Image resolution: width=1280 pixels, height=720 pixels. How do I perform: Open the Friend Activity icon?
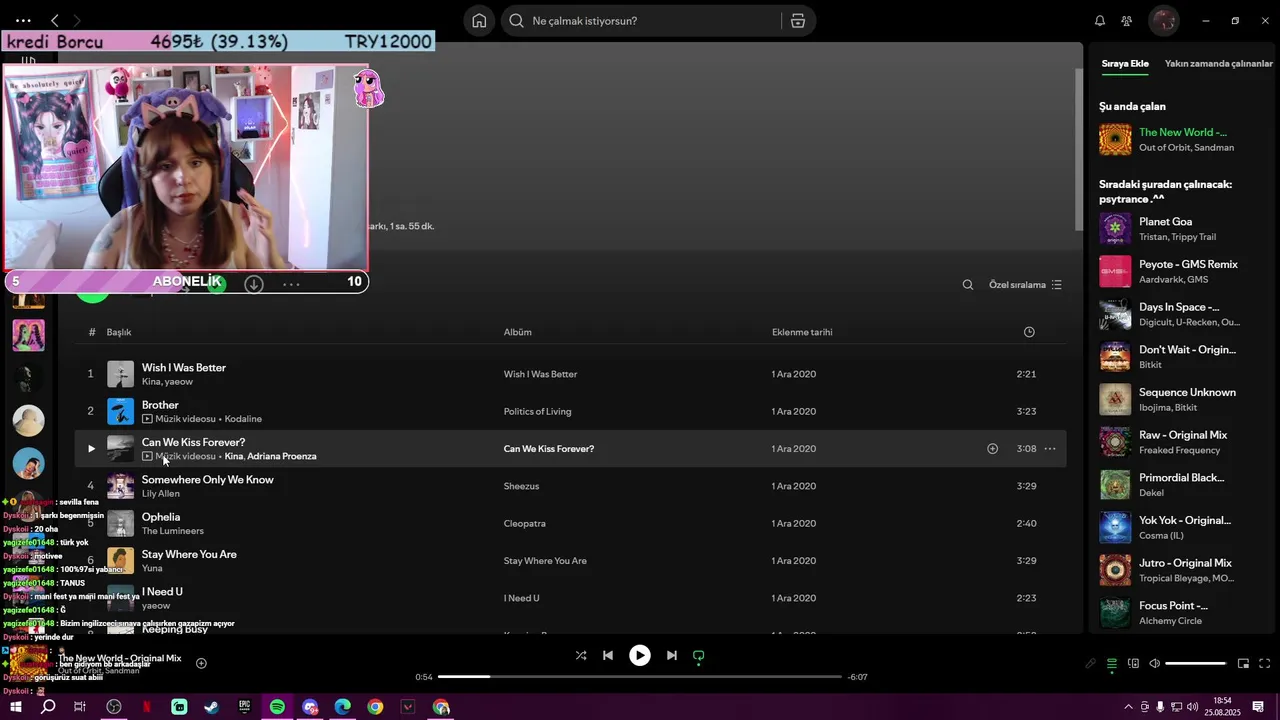coord(1127,21)
